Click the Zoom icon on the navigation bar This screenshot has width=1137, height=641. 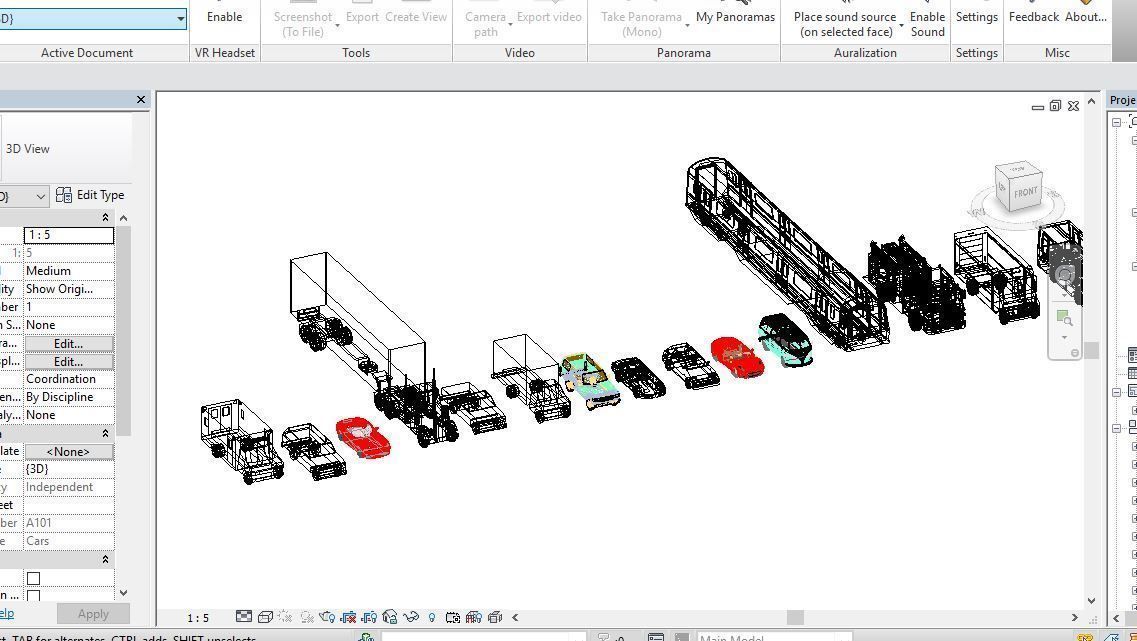[1064, 318]
